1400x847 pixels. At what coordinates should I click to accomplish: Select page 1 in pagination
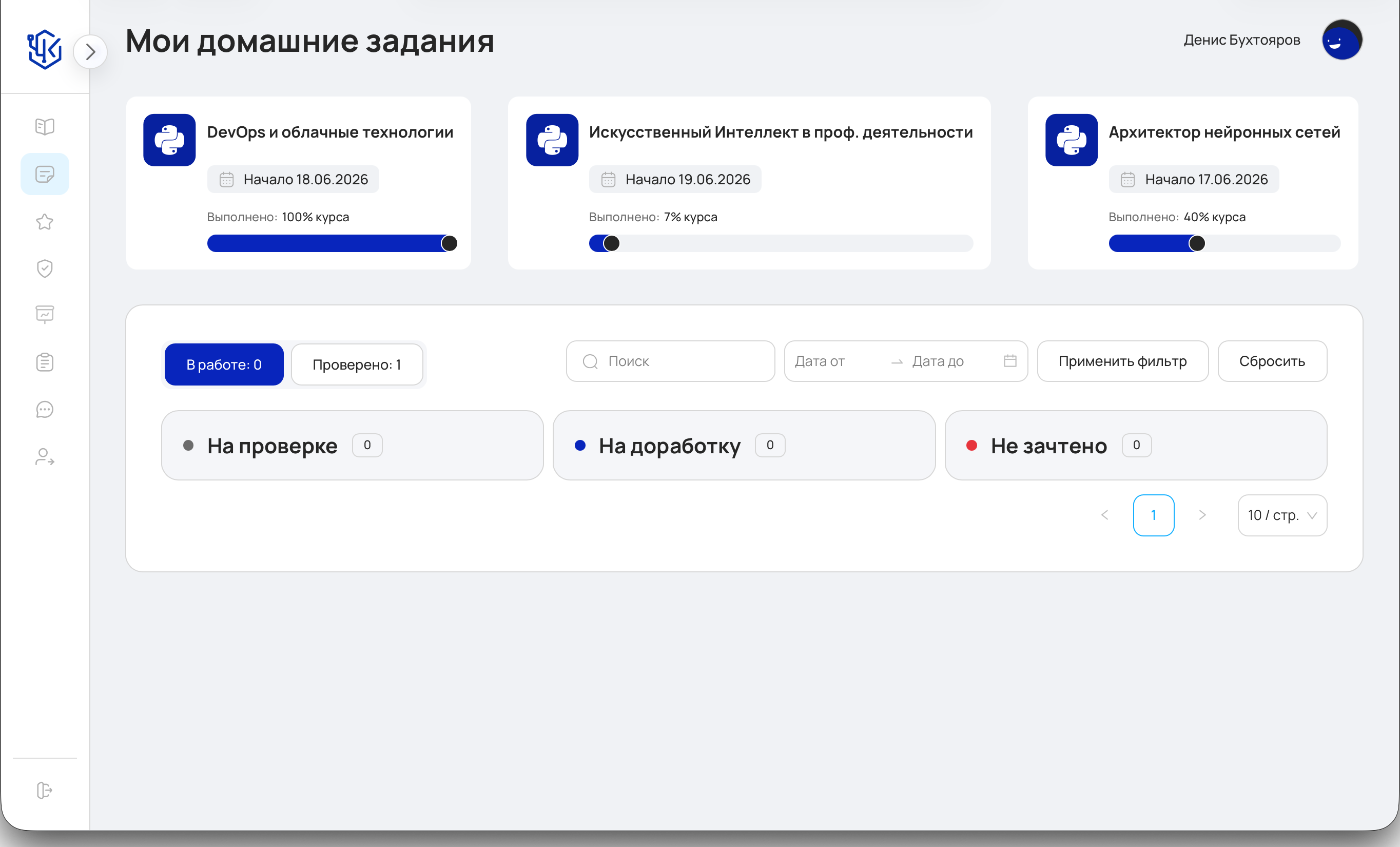click(x=1154, y=515)
